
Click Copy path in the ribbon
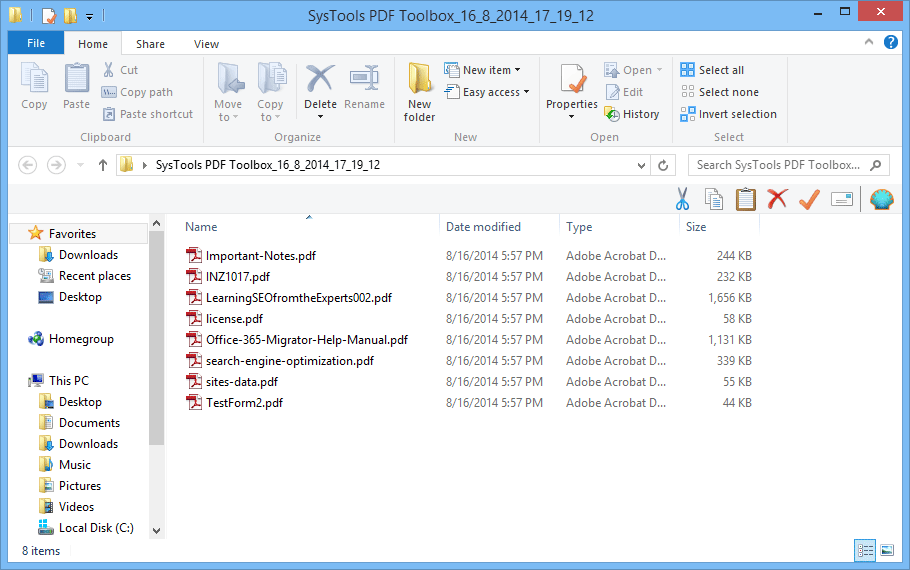(x=137, y=92)
